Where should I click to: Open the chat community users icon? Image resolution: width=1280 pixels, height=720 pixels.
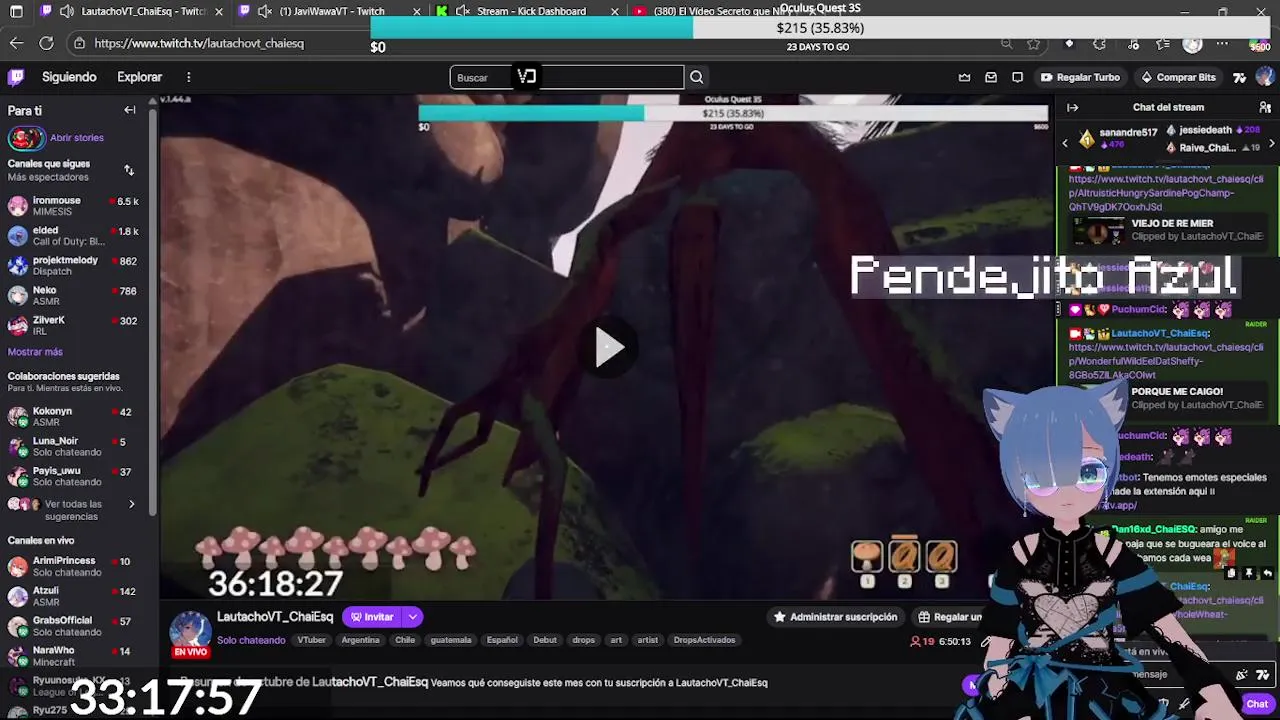(x=1265, y=107)
